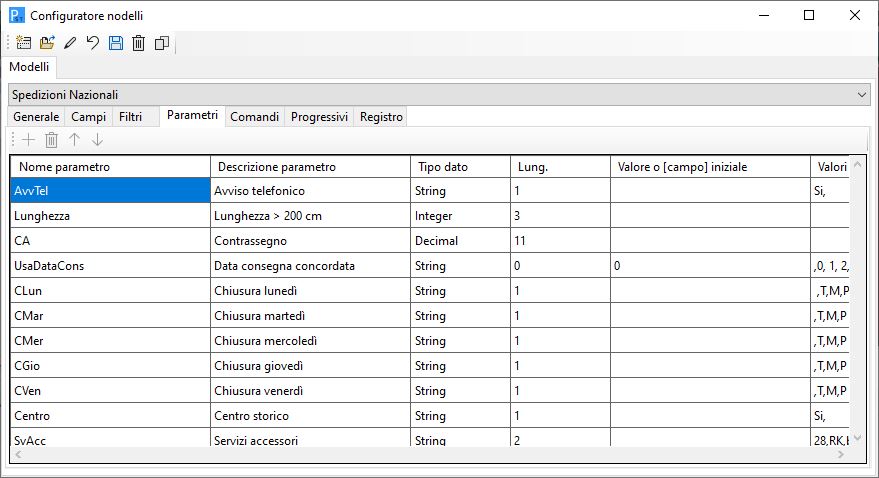Viewport: 879px width, 478px height.
Task: Click the Descrizione parametro column header
Action: [x=311, y=167]
